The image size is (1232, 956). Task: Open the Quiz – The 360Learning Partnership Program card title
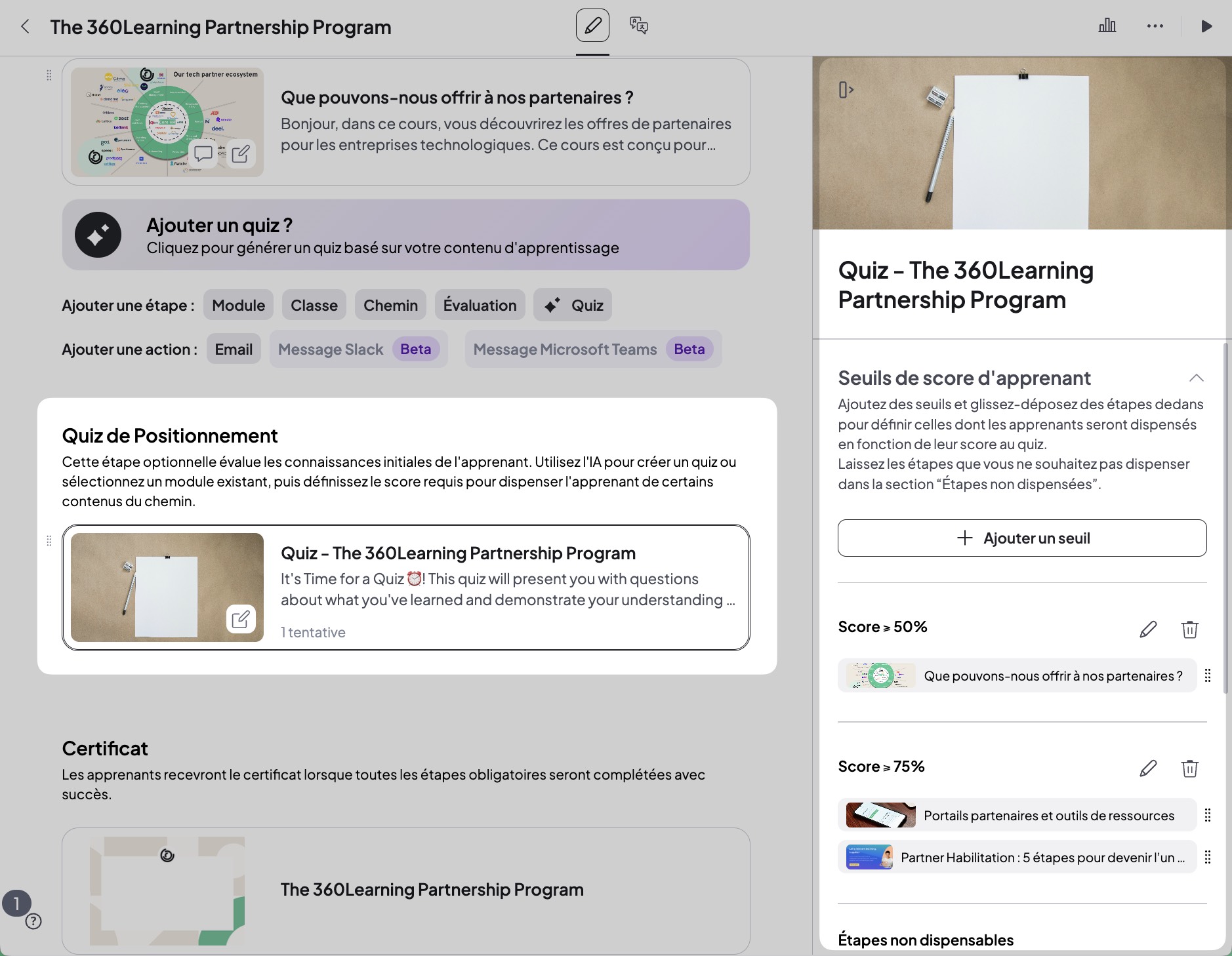(x=458, y=553)
